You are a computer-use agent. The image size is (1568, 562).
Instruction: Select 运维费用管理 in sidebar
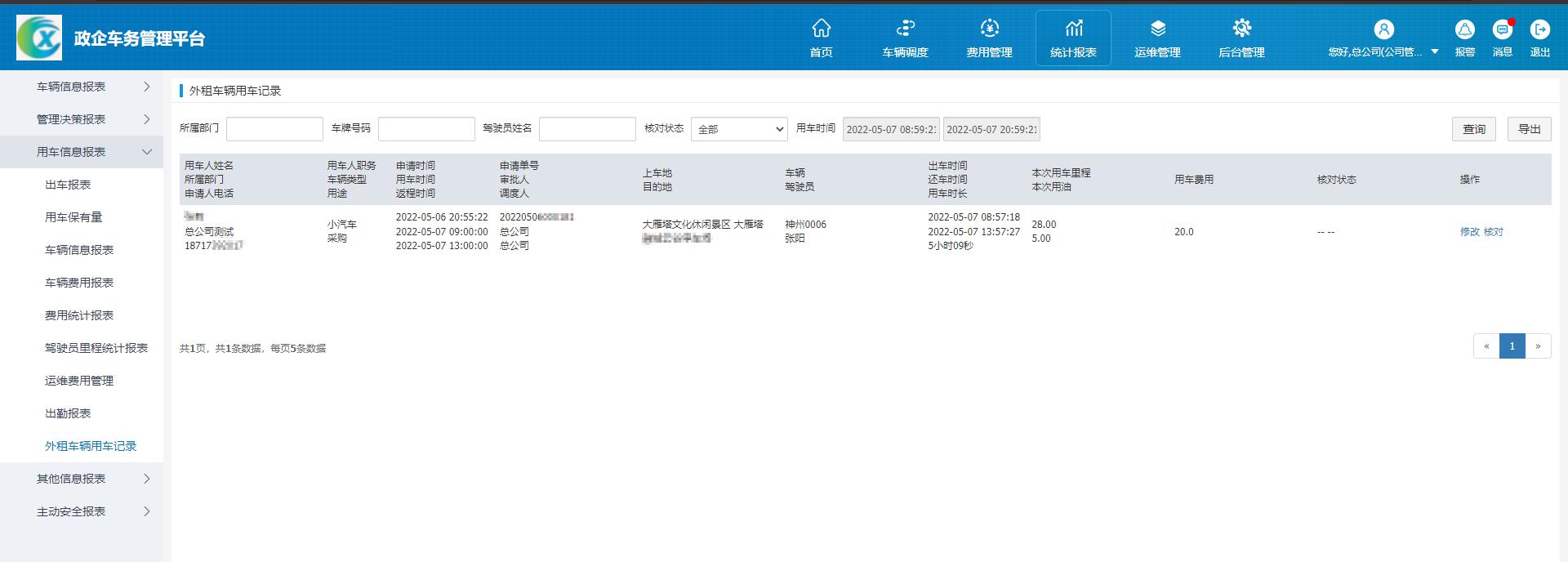79,381
